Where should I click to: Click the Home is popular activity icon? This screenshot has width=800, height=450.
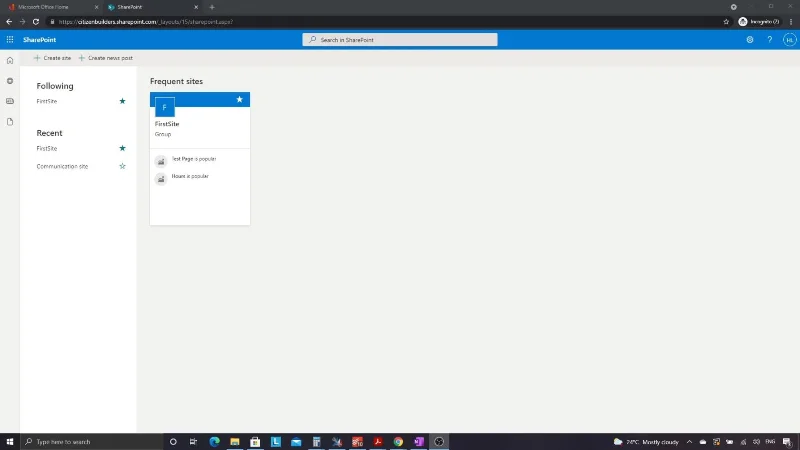161,179
